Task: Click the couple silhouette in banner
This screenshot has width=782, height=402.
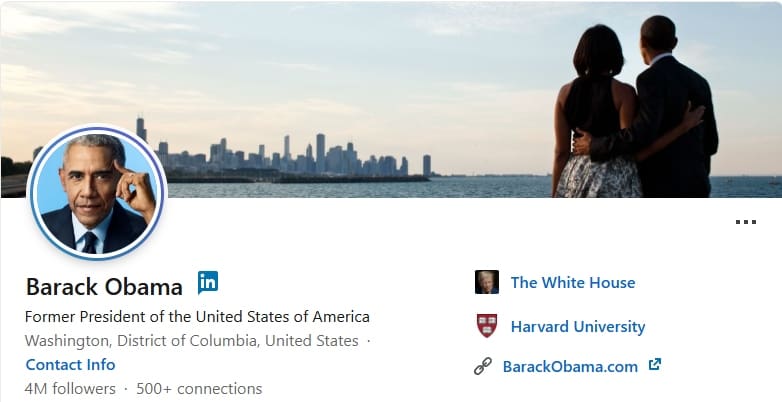Action: pos(635,107)
